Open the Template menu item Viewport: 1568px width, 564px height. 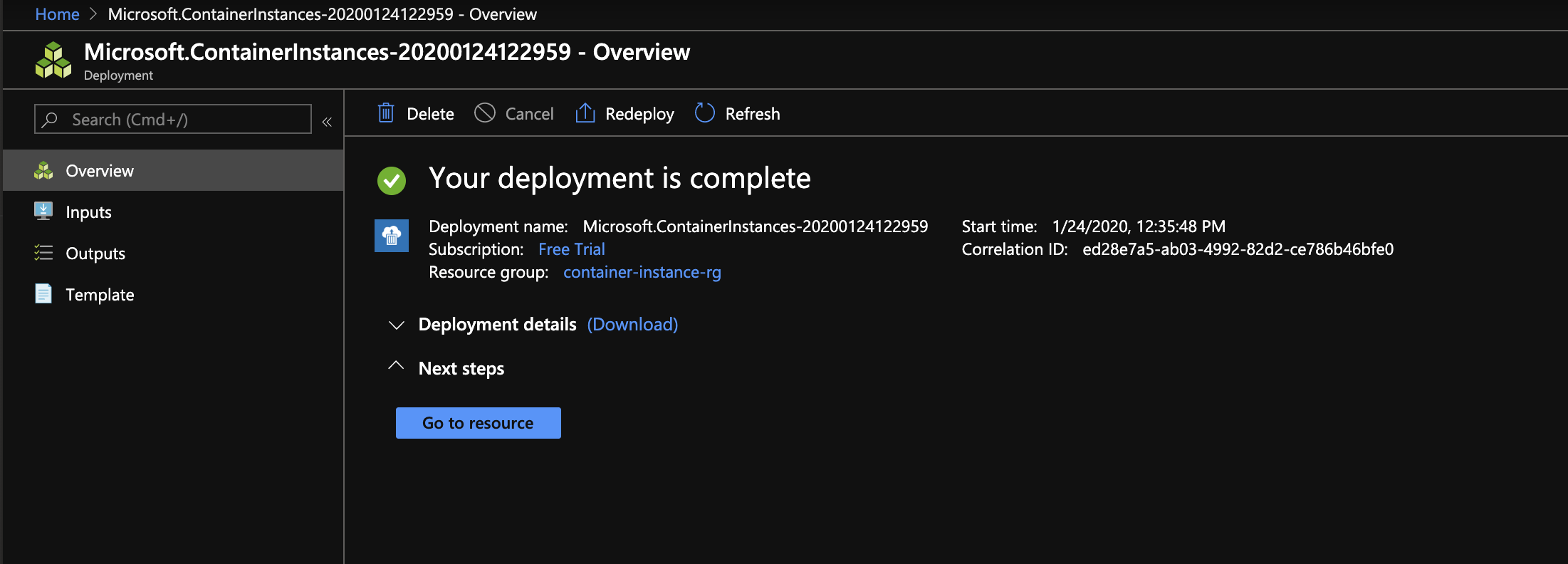173,294
